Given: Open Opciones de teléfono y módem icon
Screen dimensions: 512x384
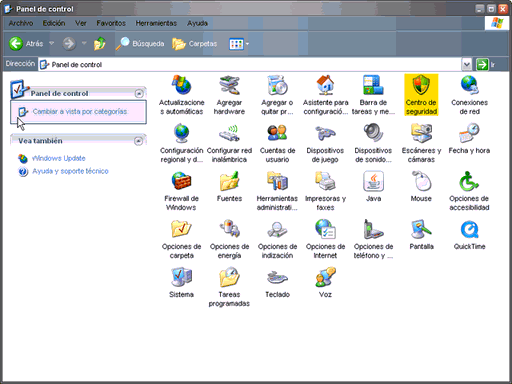Looking at the screenshot, I should click(x=373, y=239).
